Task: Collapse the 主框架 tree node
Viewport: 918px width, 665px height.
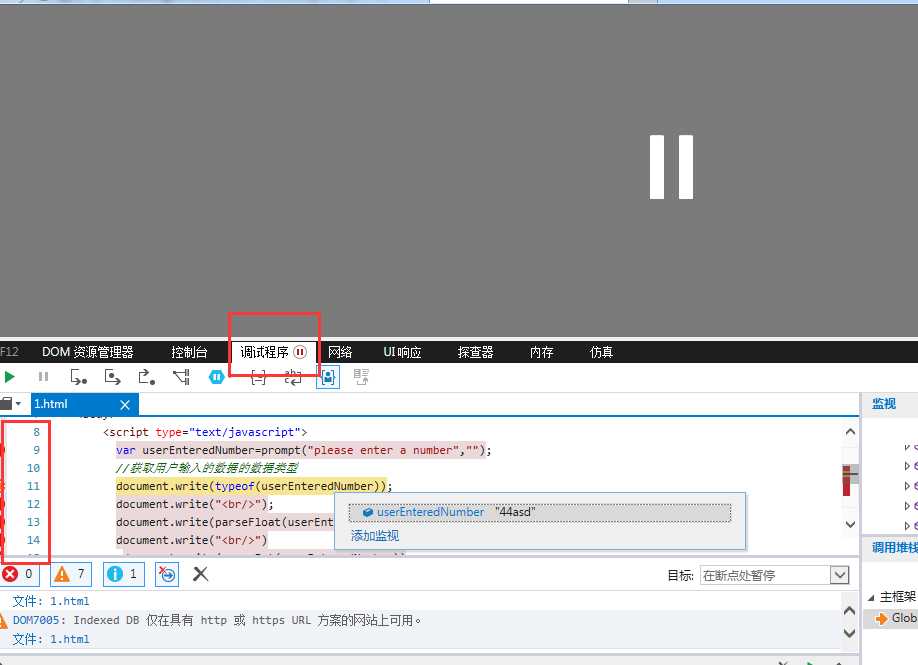Action: [x=871, y=597]
